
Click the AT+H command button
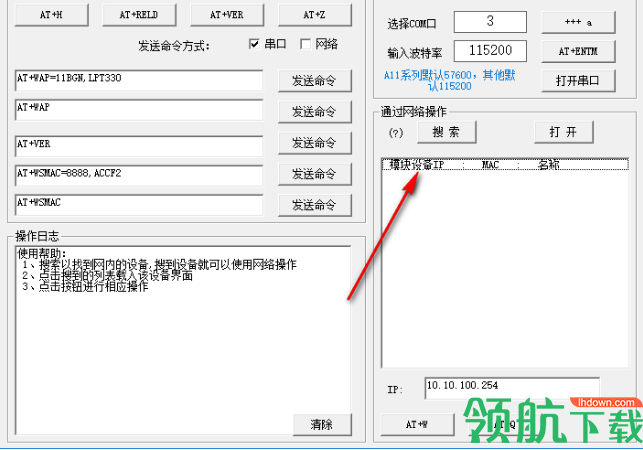pos(52,15)
